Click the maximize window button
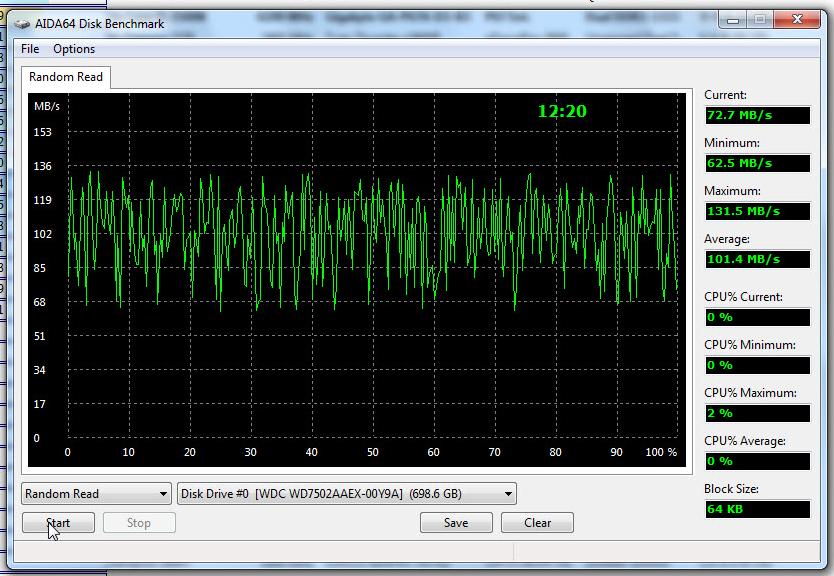The image size is (834, 576). coord(761,20)
